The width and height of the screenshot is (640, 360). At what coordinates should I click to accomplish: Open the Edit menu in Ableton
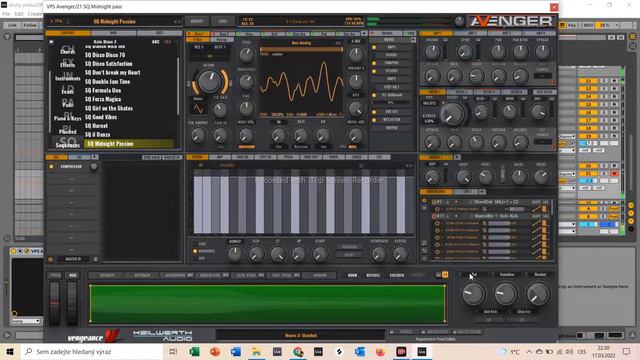click(x=19, y=14)
